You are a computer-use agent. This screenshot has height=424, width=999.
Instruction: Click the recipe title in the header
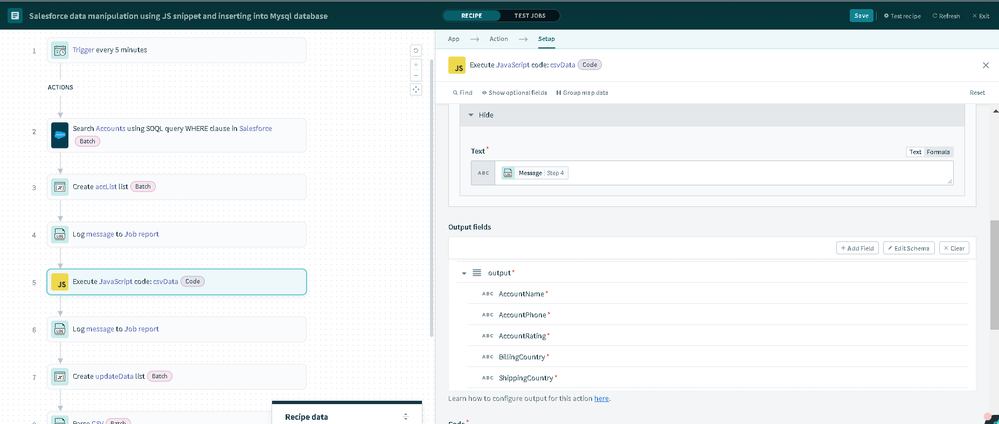(x=178, y=15)
